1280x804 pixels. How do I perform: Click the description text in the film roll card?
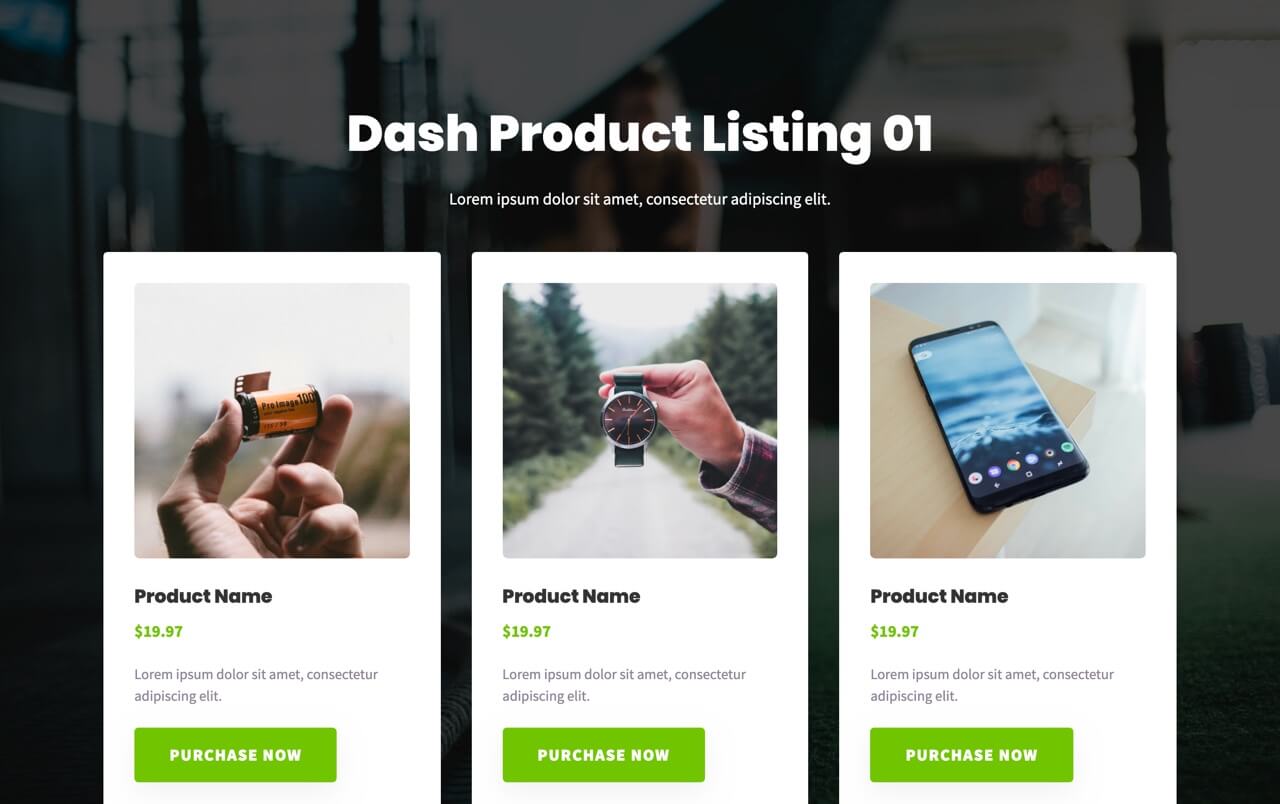tap(256, 685)
